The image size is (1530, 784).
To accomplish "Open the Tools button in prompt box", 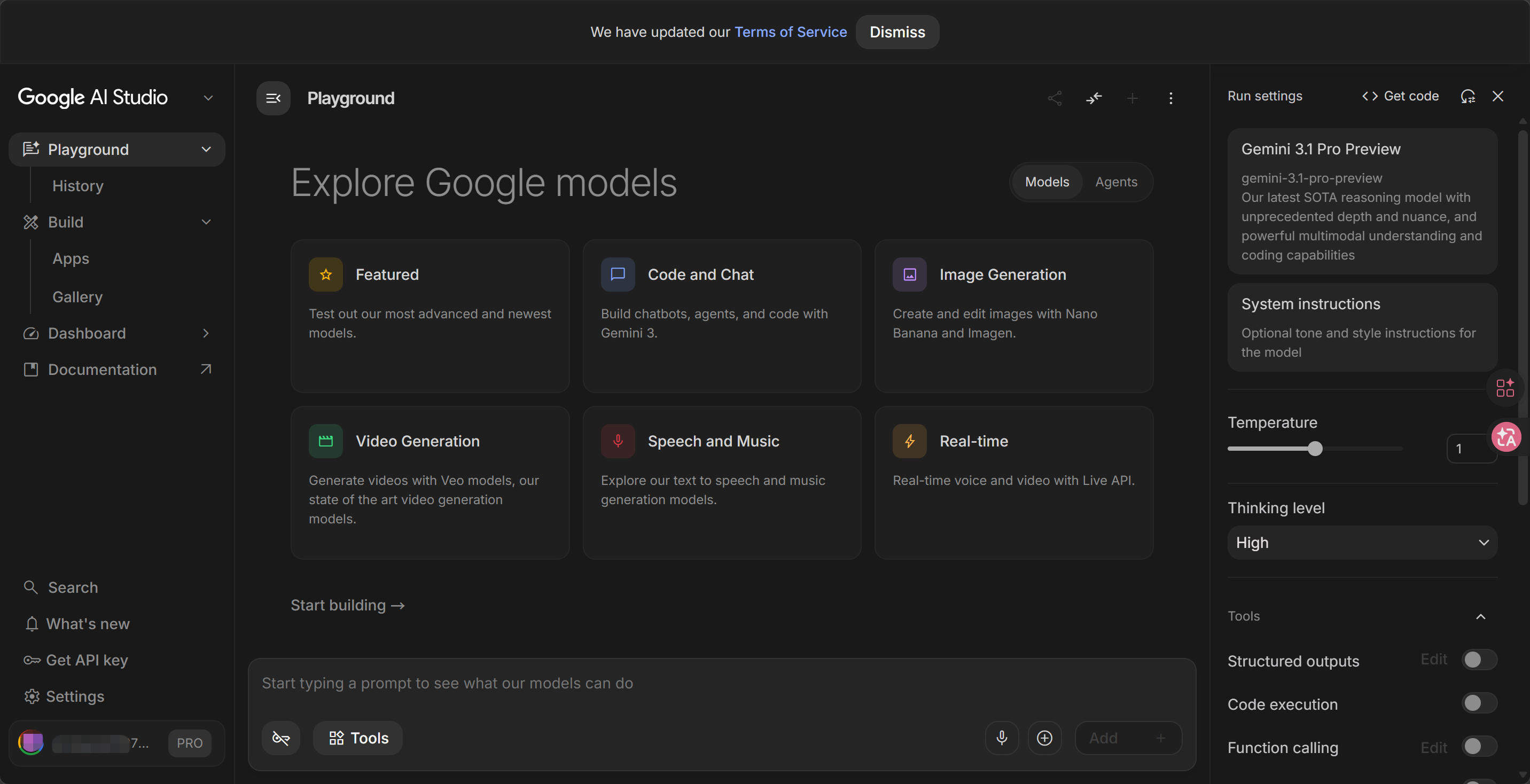I will 358,738.
